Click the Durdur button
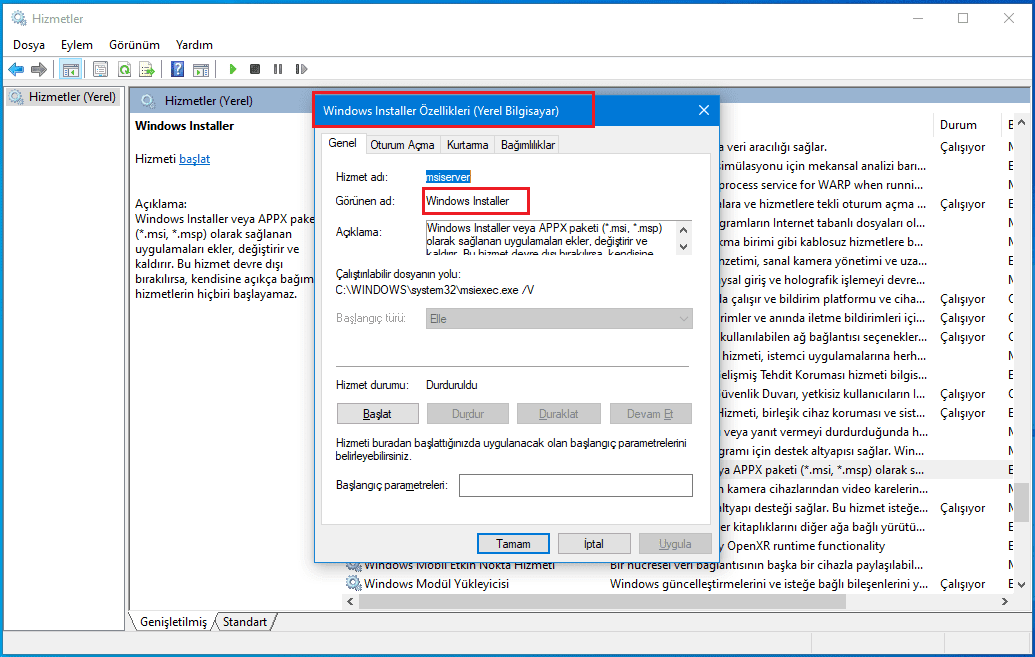The height and width of the screenshot is (657, 1035). [468, 414]
